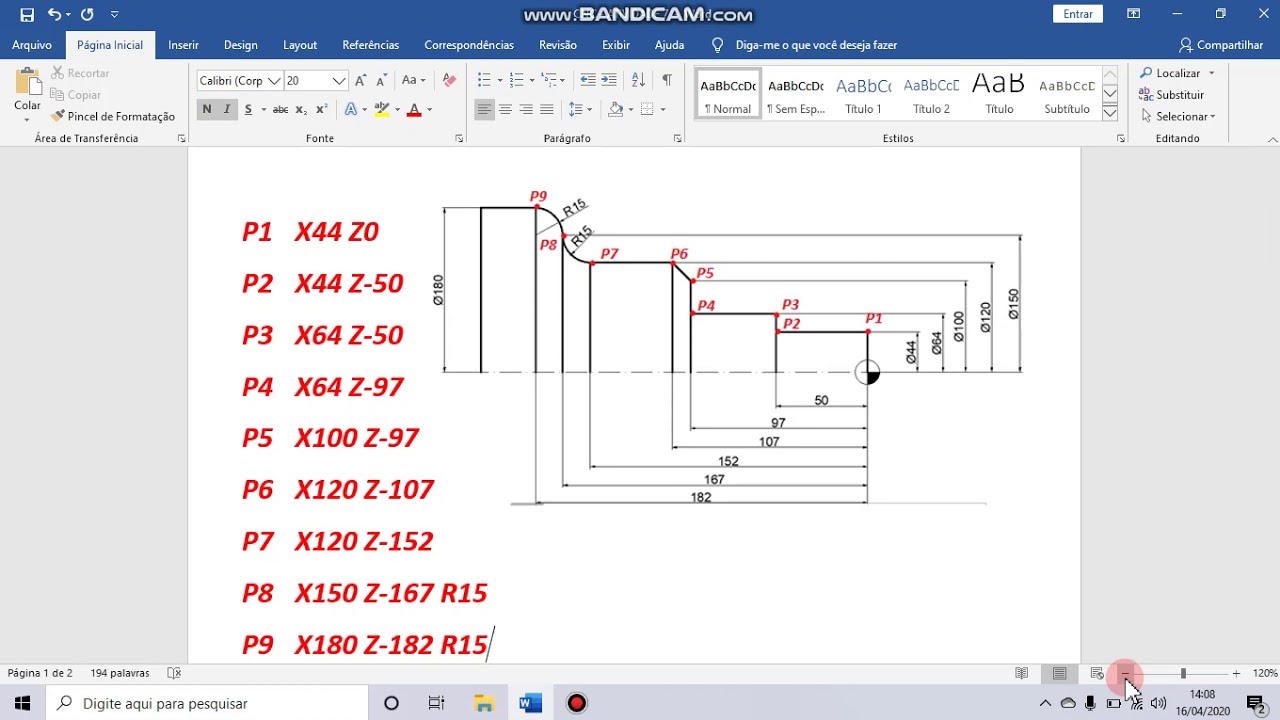Decrease paragraph indent
Image resolution: width=1280 pixels, height=720 pixels.
[588, 80]
